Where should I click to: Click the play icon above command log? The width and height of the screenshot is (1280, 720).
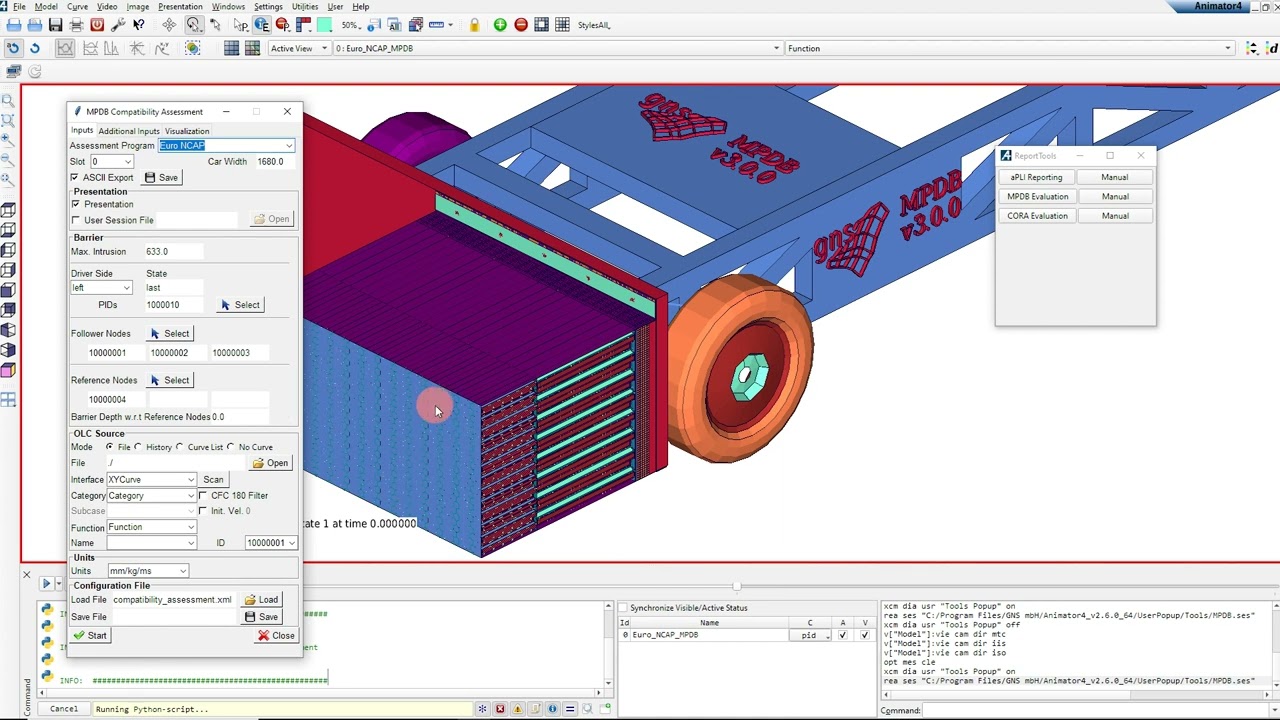click(46, 583)
